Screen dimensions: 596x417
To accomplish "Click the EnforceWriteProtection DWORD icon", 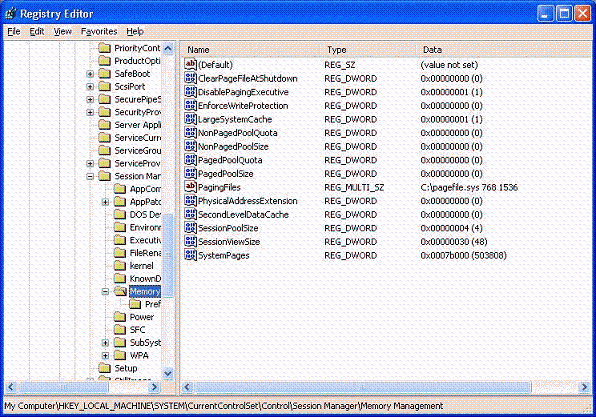I will coord(190,105).
